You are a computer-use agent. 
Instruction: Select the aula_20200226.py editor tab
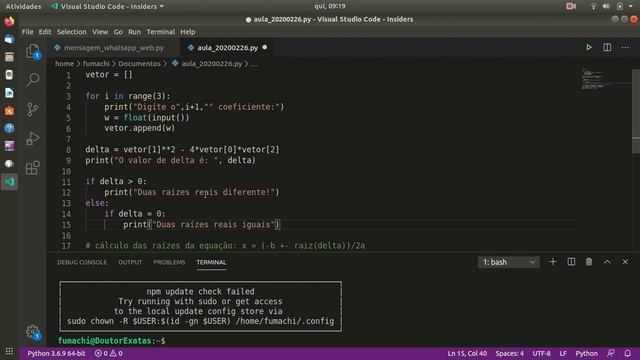pyautogui.click(x=227, y=48)
